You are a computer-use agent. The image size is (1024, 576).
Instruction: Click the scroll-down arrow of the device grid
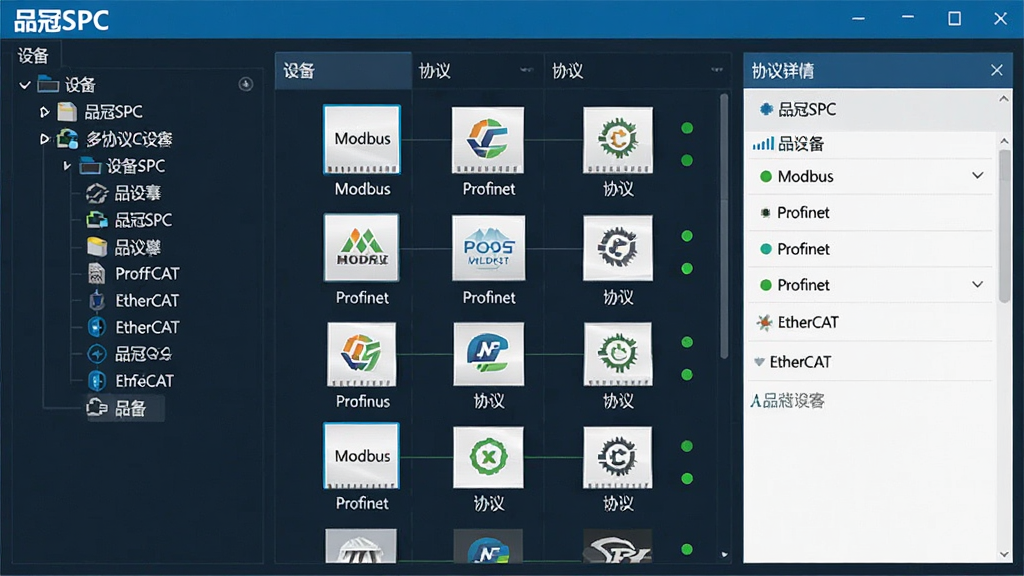pyautogui.click(x=724, y=554)
